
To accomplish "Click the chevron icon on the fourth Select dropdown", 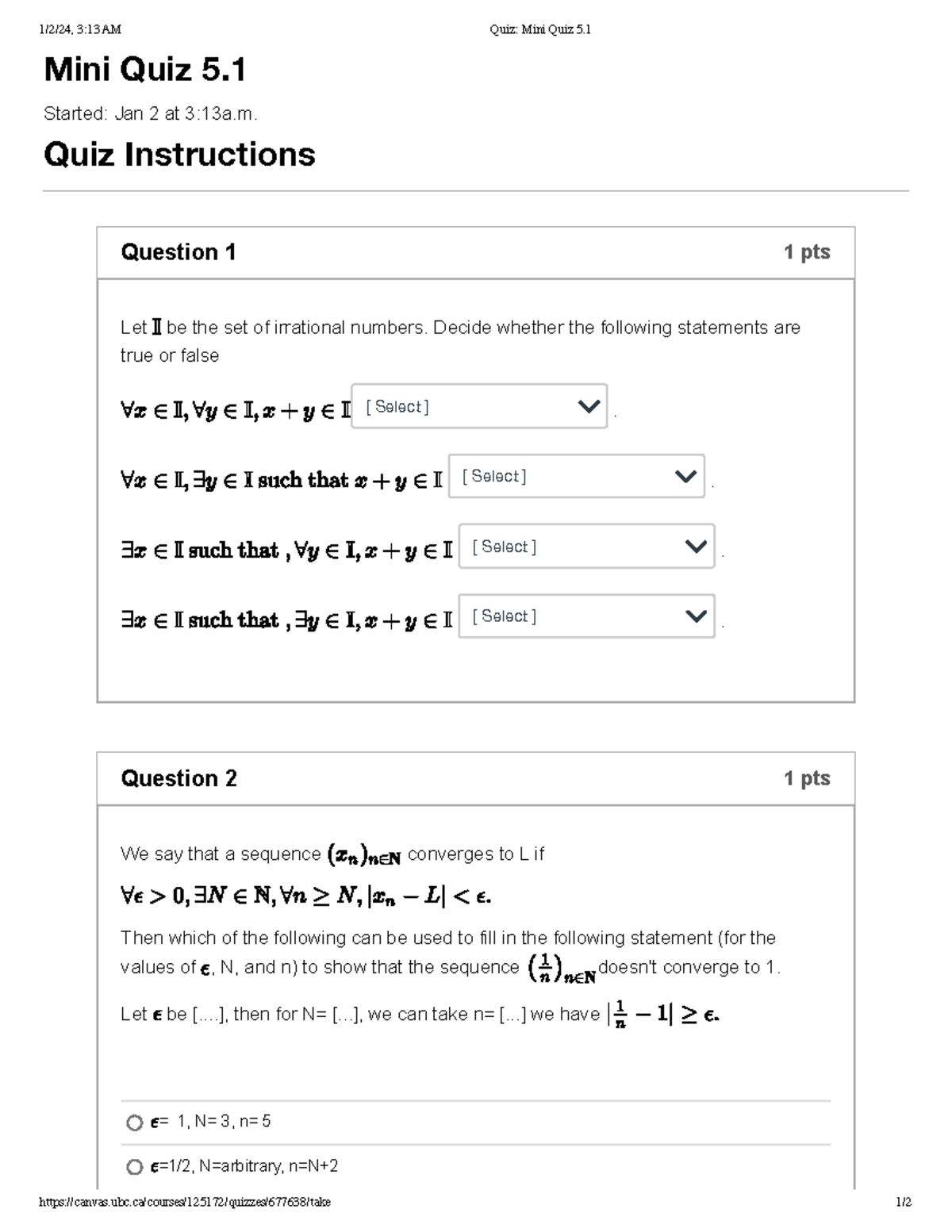I will pyautogui.click(x=695, y=616).
